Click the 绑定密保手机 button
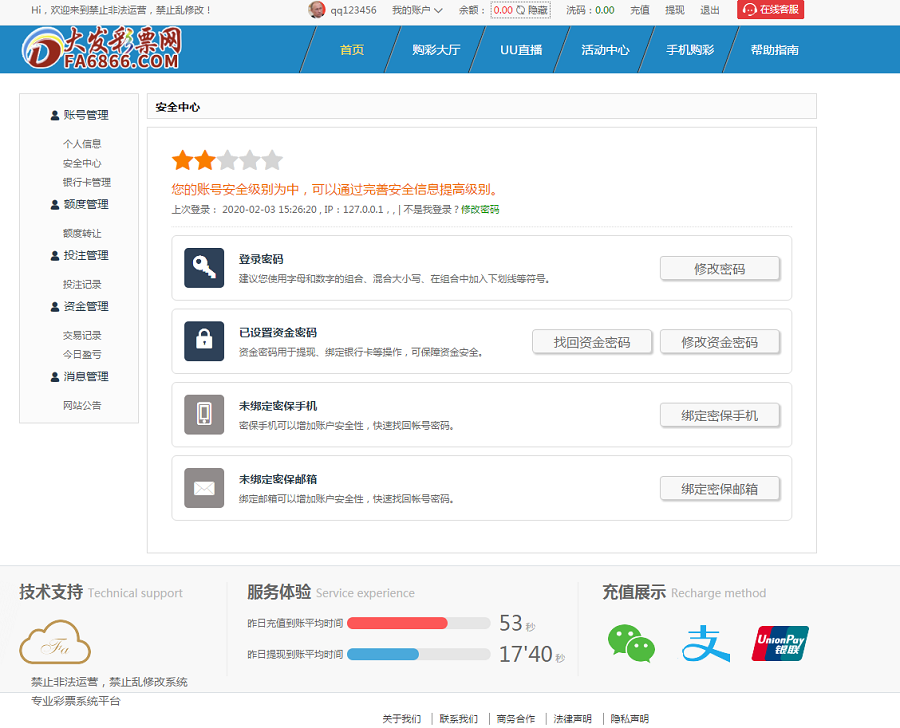The image size is (900, 728). click(x=720, y=414)
